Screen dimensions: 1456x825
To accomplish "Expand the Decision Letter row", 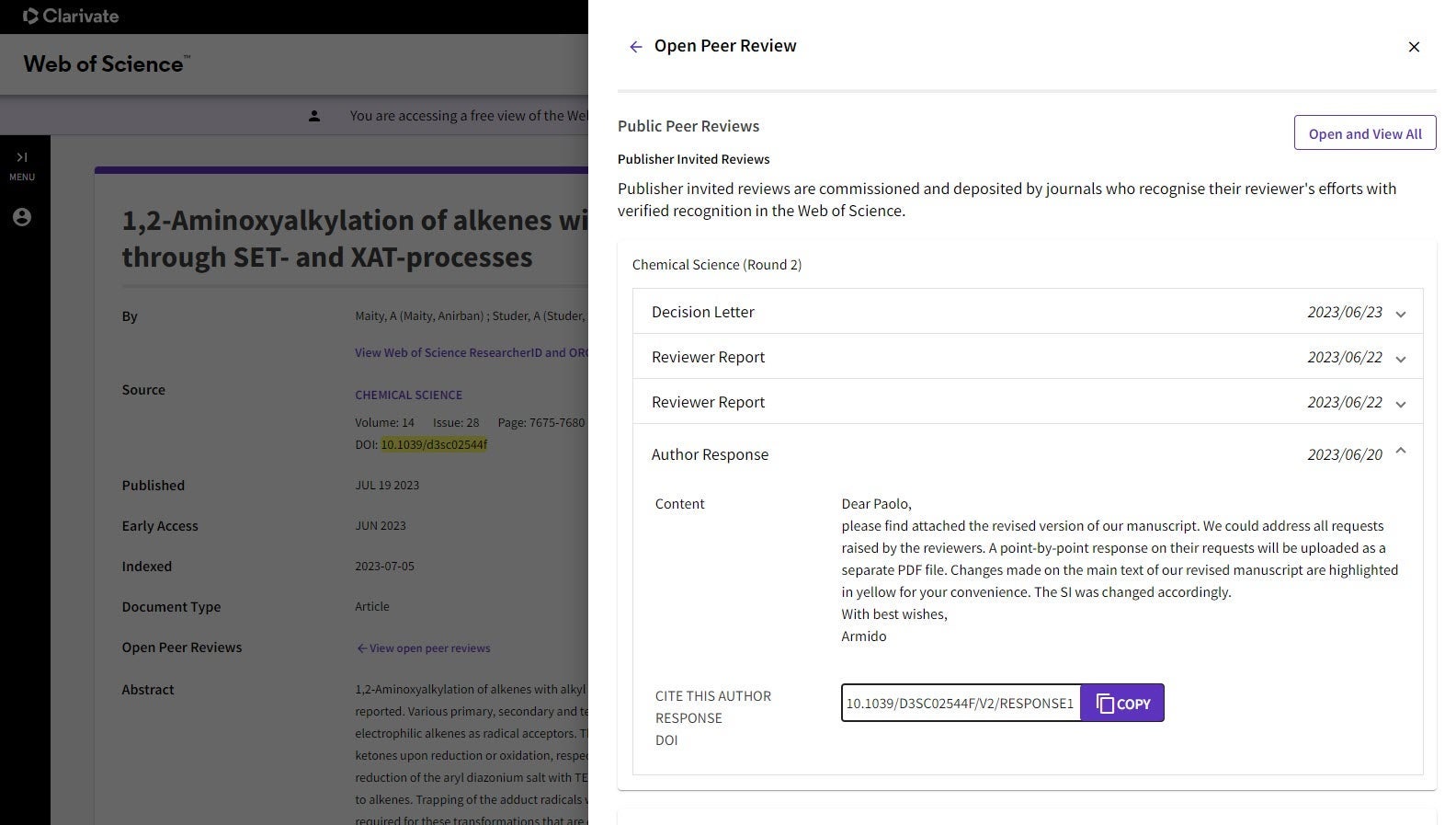I will 1028,312.
